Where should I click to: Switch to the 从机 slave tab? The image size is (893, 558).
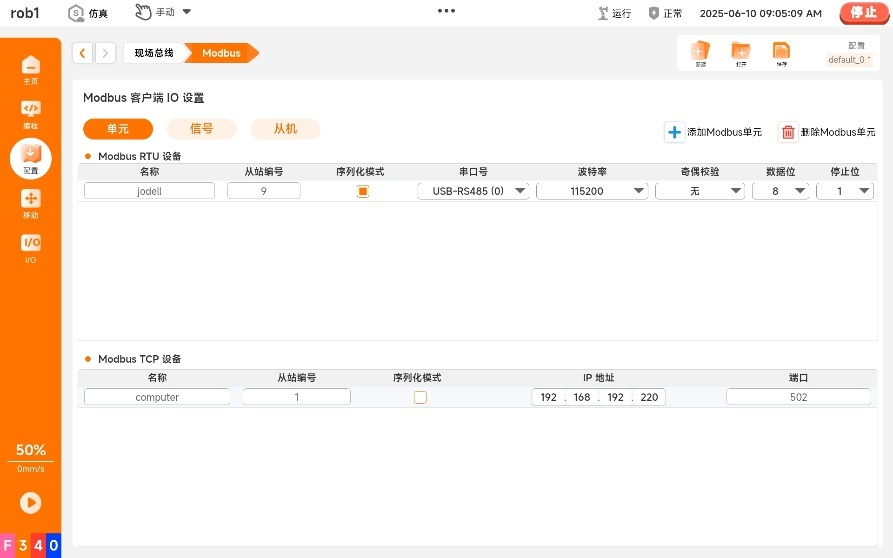285,129
